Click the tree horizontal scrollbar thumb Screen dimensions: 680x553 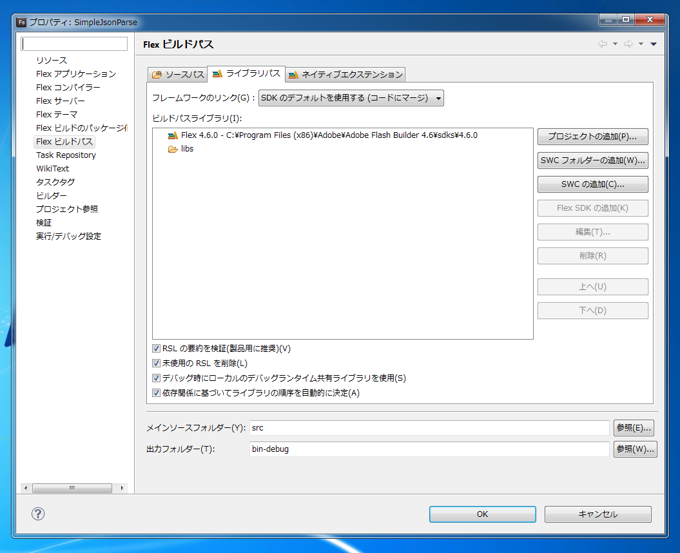pyautogui.click(x=72, y=488)
